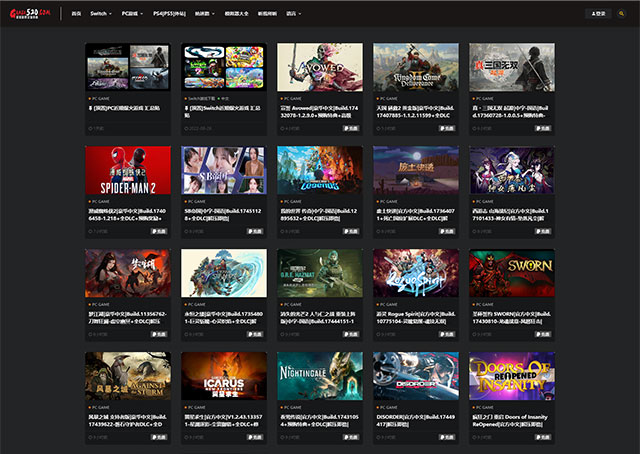Expand the Switch dropdown menu

[101, 14]
